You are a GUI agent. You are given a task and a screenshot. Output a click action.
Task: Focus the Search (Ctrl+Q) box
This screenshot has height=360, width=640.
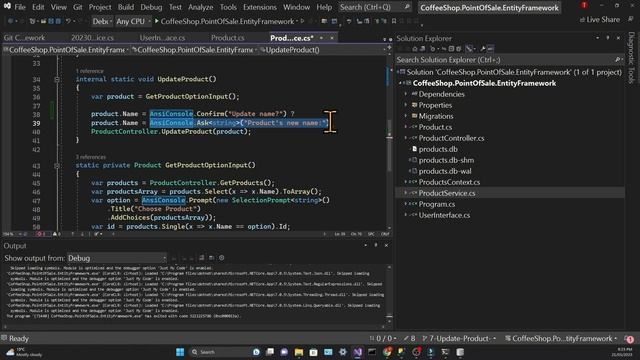click(x=375, y=7)
